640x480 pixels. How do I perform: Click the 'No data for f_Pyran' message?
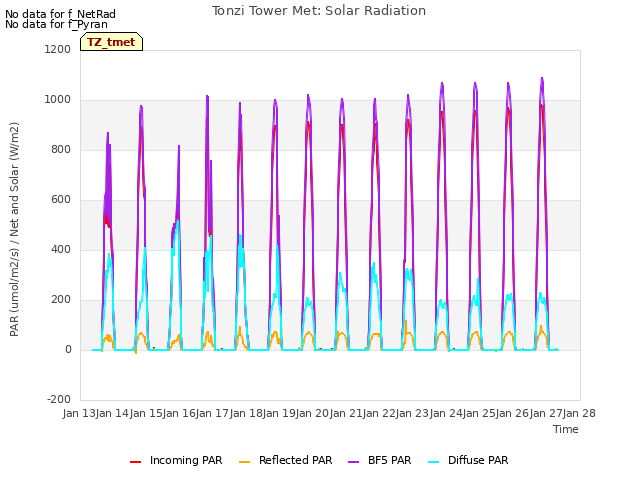coord(56,24)
